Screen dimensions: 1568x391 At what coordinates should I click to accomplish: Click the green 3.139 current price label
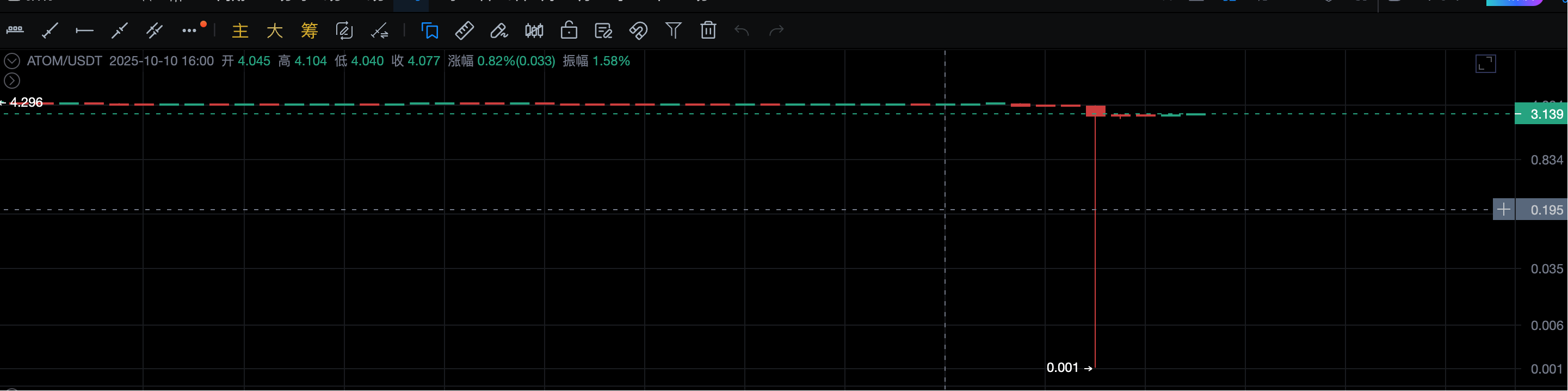click(1541, 114)
